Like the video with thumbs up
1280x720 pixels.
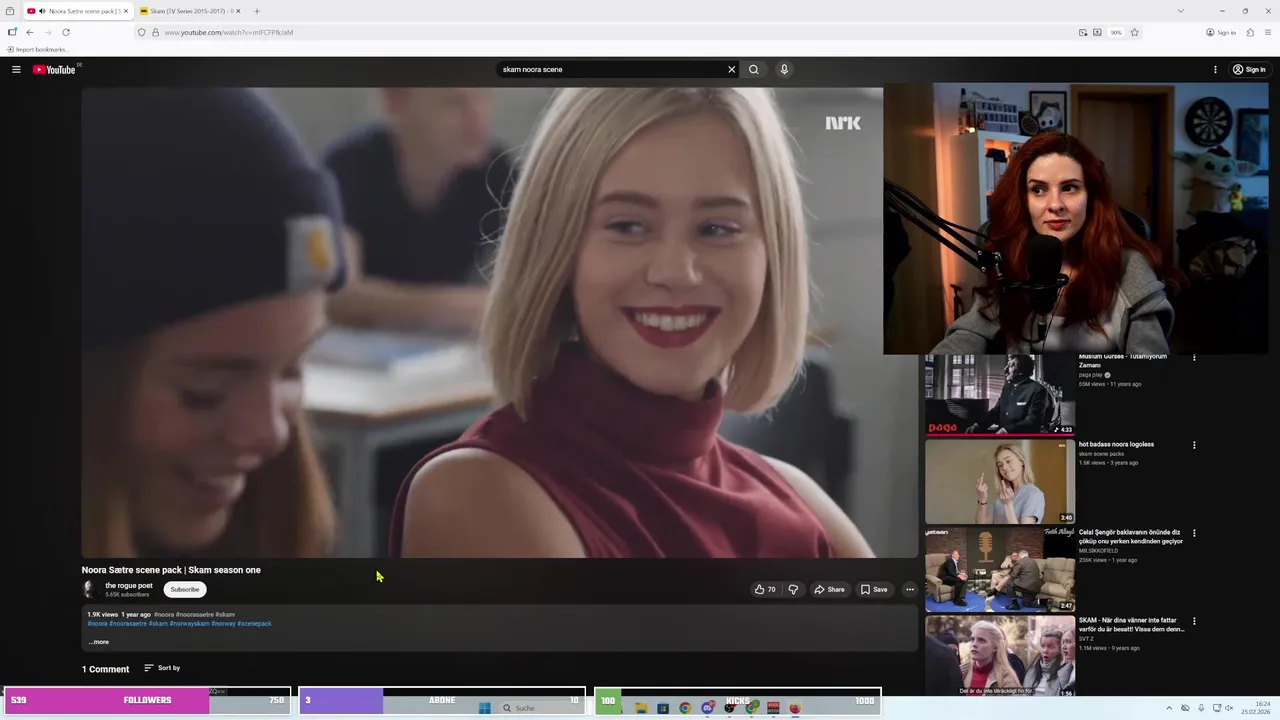(x=765, y=589)
